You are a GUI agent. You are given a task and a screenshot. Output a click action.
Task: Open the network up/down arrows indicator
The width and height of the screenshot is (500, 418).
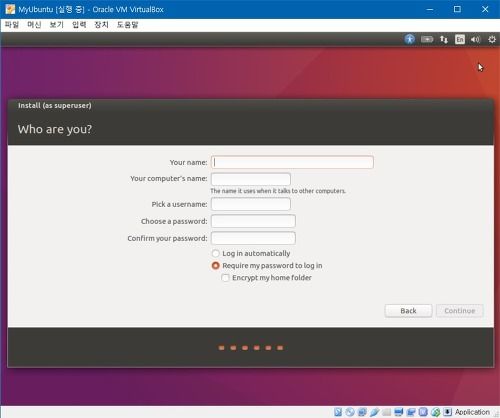coord(444,39)
